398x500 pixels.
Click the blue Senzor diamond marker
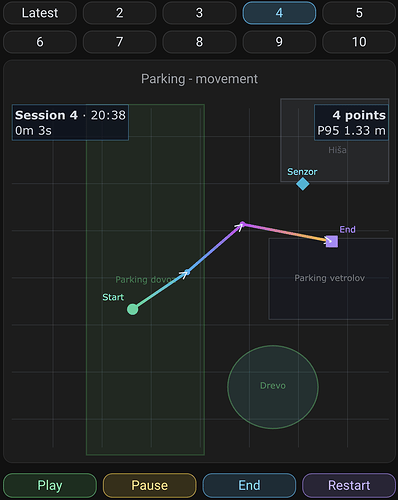pyautogui.click(x=303, y=184)
